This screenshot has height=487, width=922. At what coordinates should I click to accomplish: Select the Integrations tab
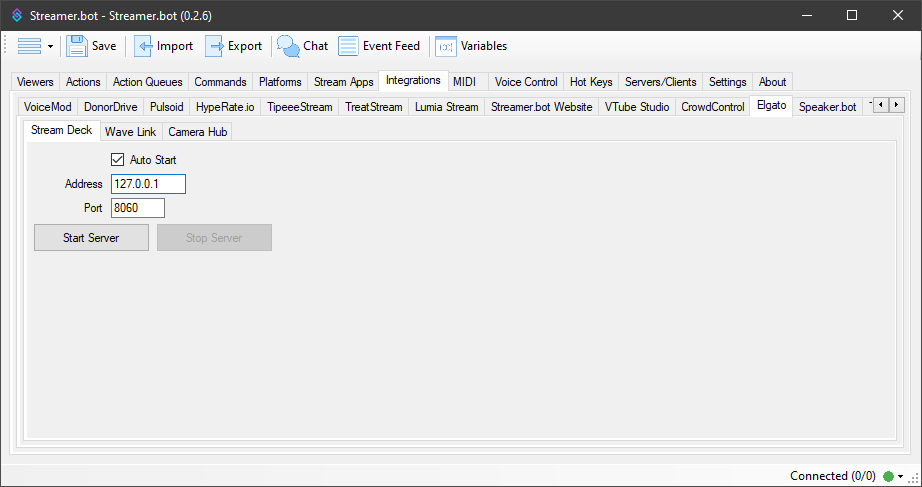click(413, 81)
